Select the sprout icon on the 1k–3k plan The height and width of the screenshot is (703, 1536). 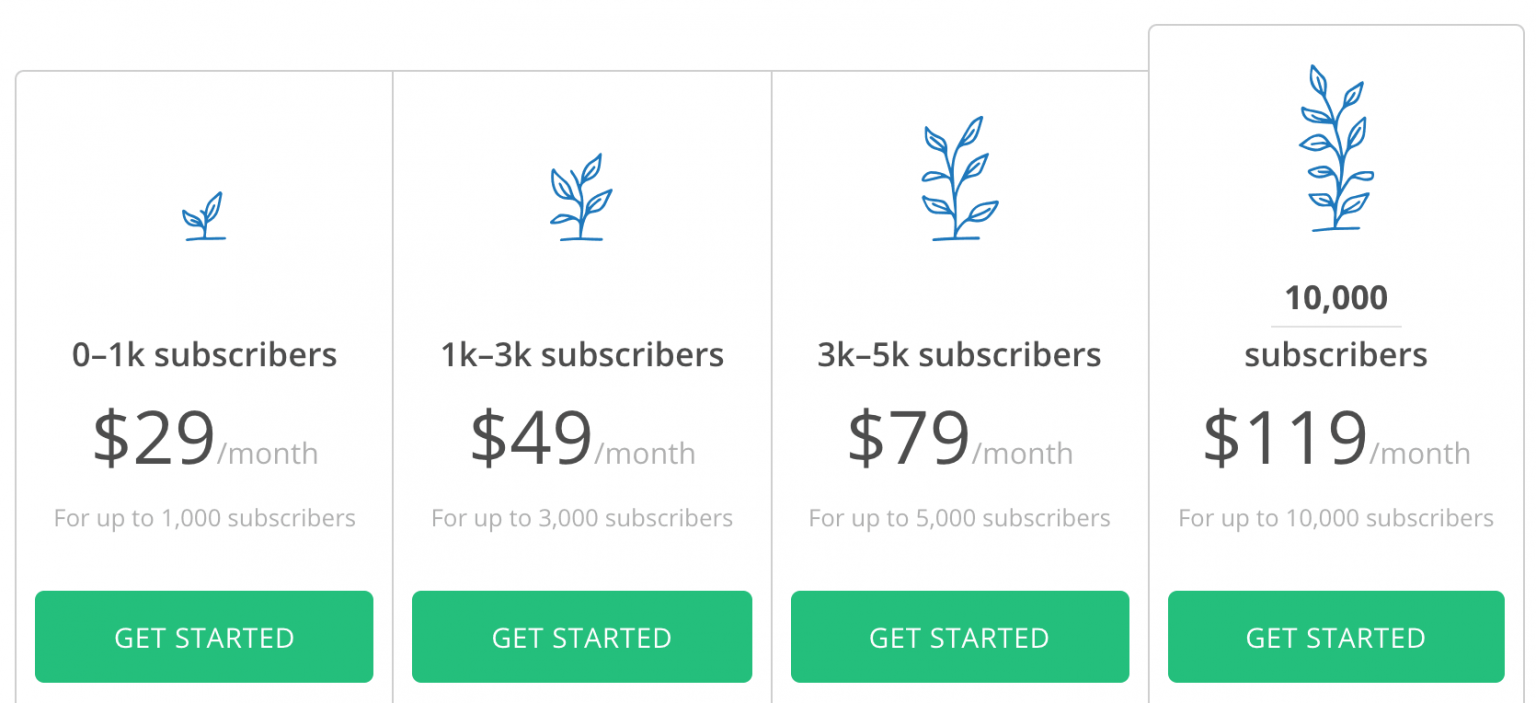pos(580,195)
